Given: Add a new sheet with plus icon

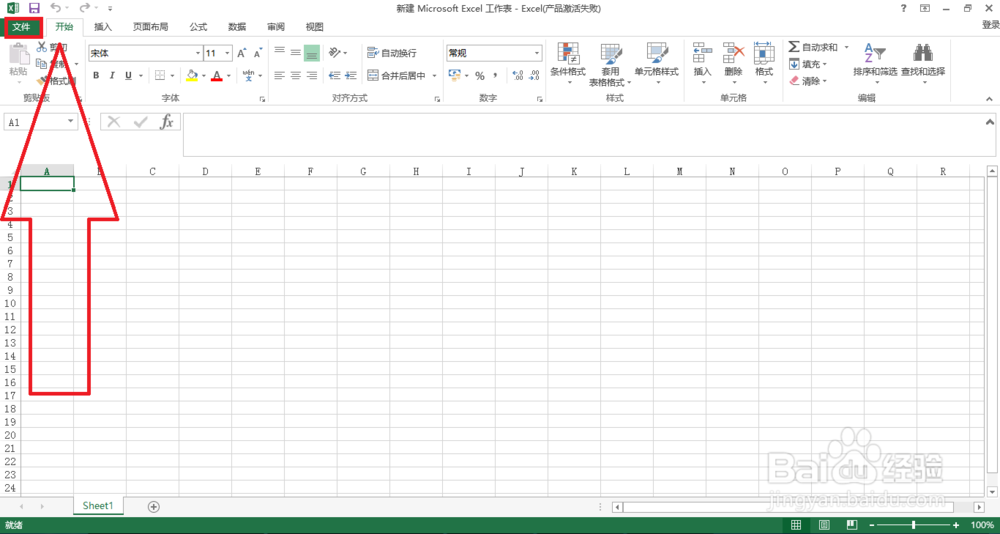Looking at the screenshot, I should coord(153,507).
